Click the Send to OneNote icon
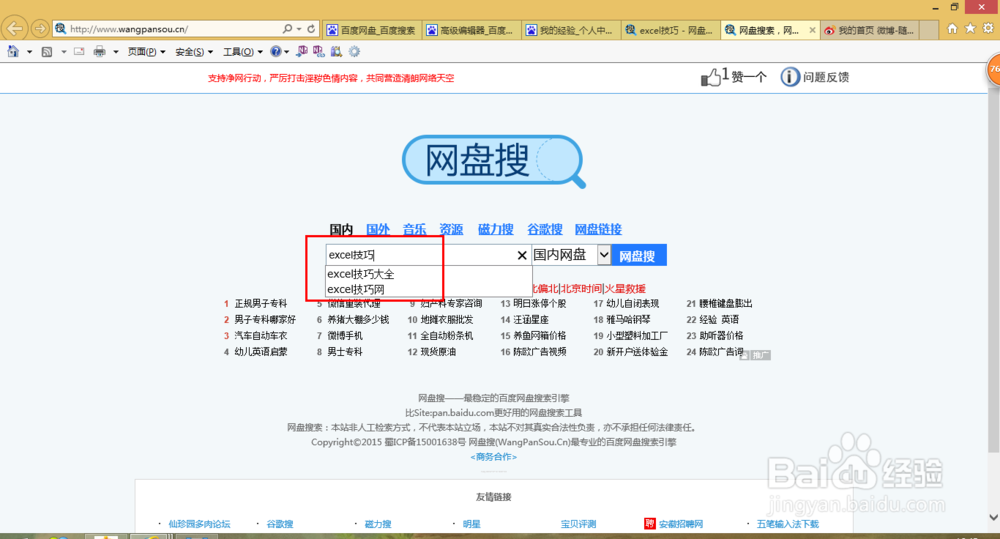 [x=302, y=52]
